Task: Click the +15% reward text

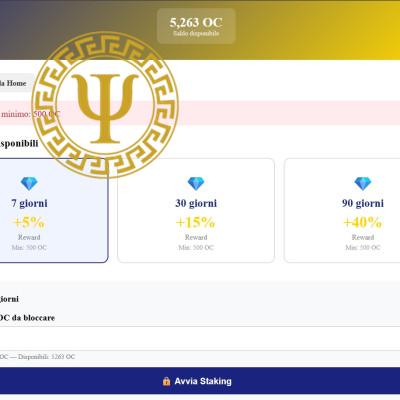Action: [x=196, y=222]
